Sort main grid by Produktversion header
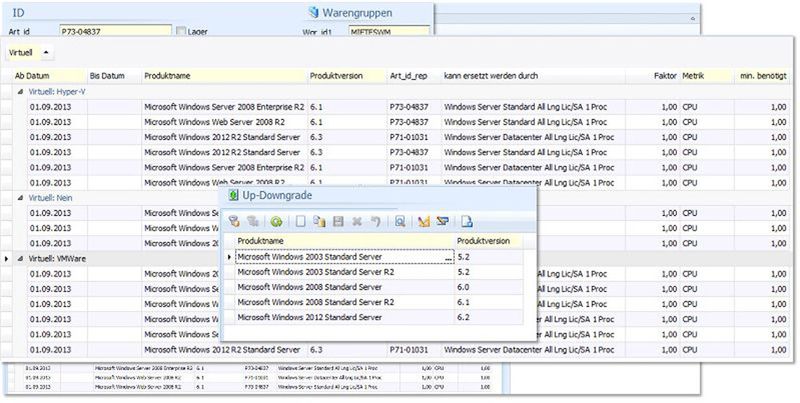800x403 pixels. coord(347,75)
